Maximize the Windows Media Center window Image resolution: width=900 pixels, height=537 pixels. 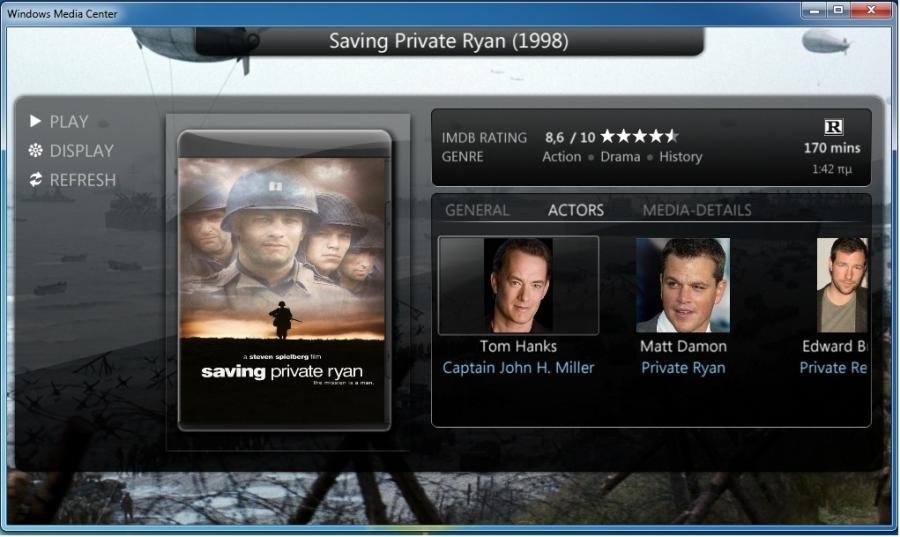[x=838, y=10]
